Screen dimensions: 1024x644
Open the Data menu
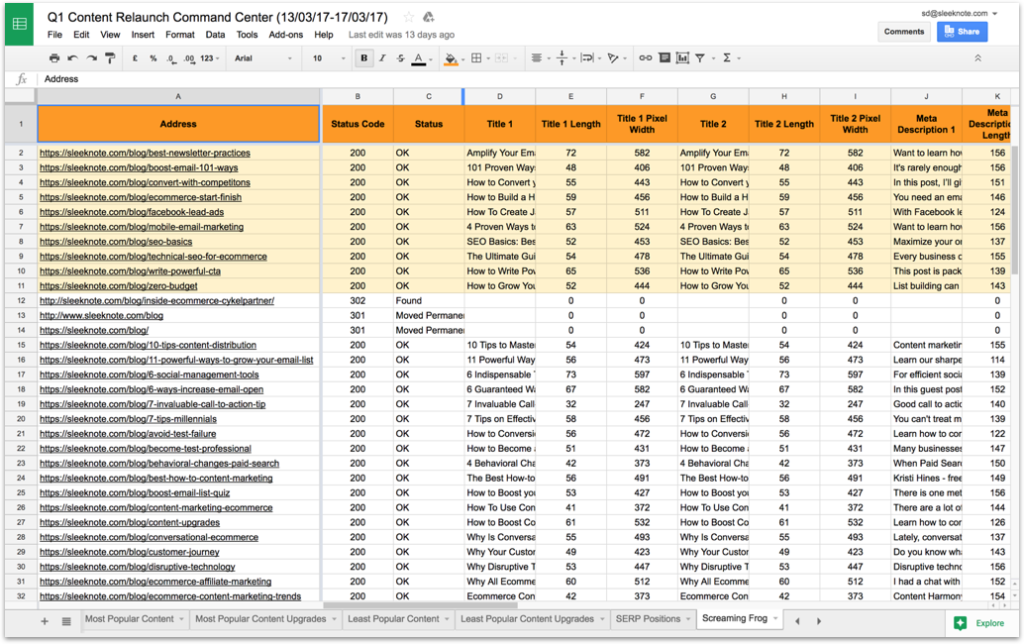[215, 35]
